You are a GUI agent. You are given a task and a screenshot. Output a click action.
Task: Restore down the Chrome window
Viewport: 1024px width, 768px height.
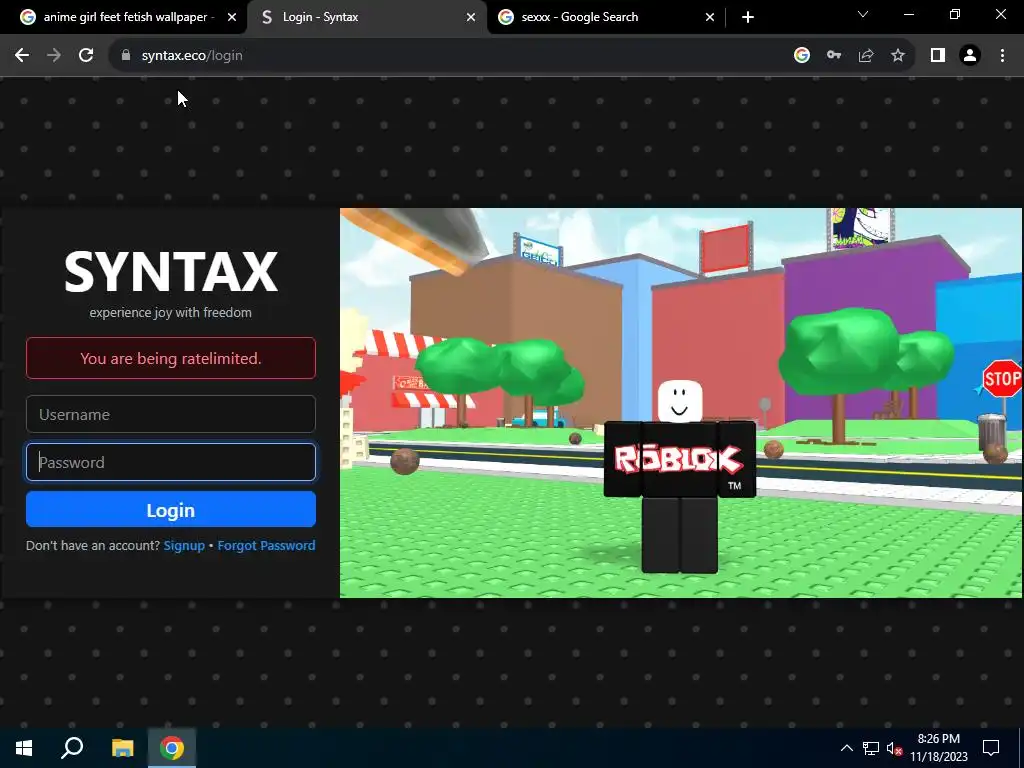[955, 14]
